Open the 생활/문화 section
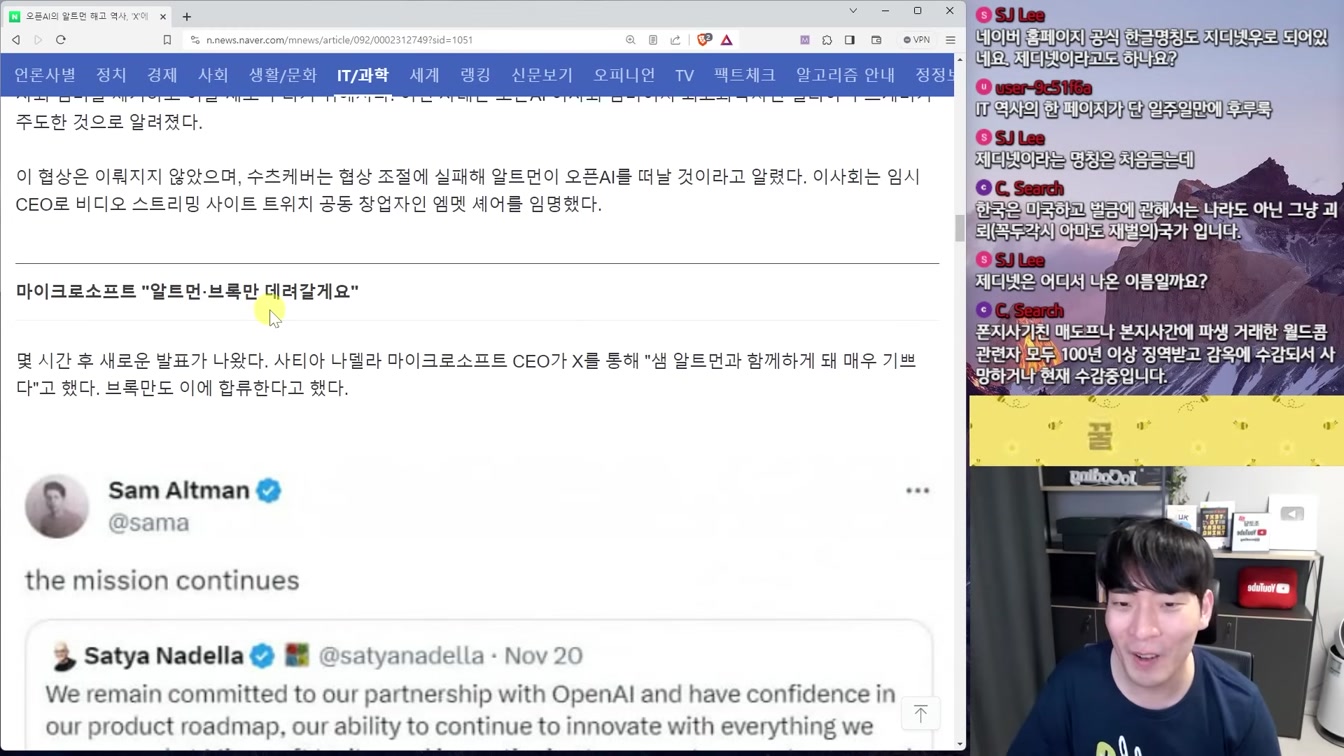This screenshot has height=756, width=1344. pos(283,75)
